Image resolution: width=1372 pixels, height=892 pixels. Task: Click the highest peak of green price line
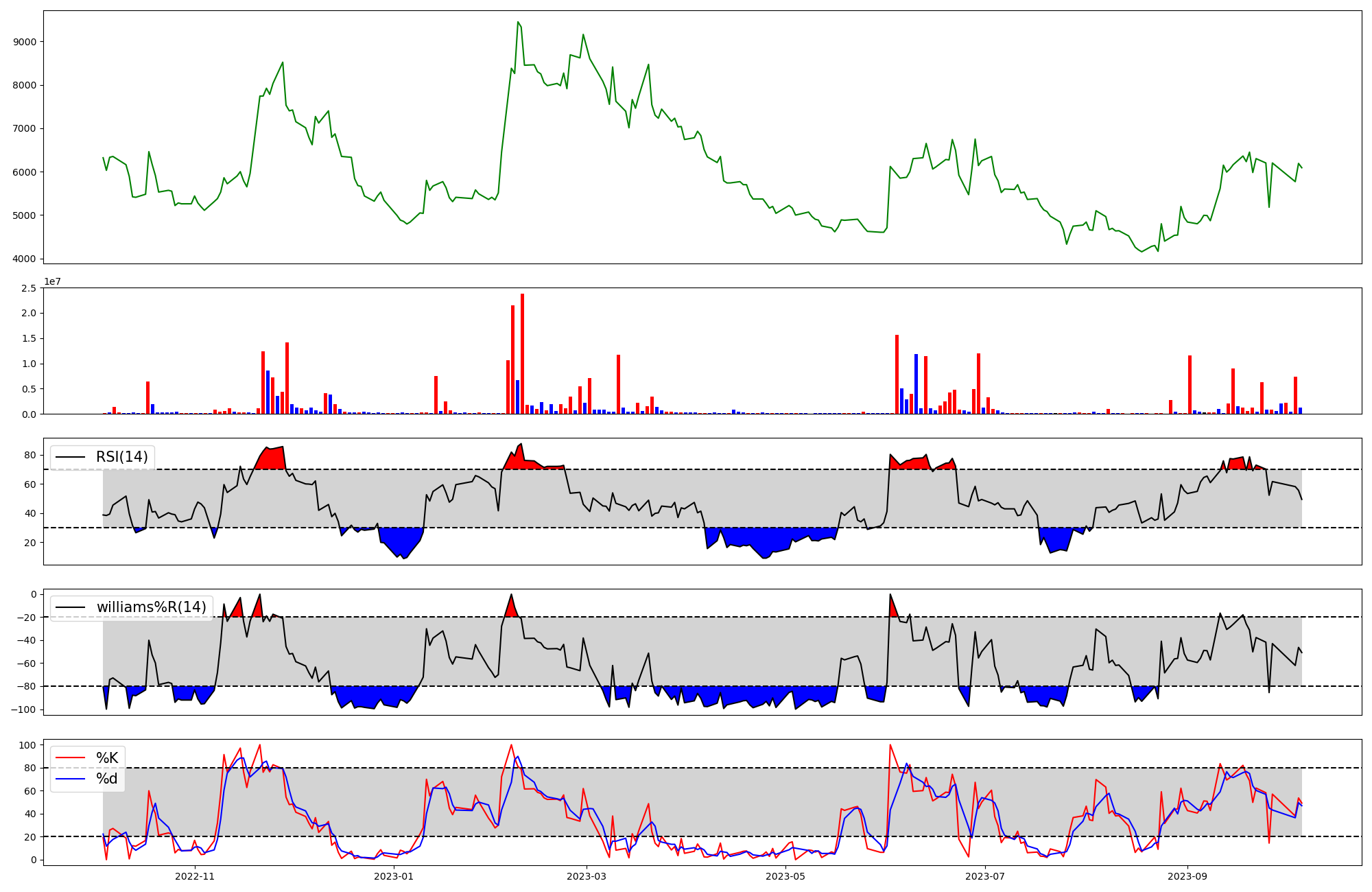pyautogui.click(x=518, y=23)
